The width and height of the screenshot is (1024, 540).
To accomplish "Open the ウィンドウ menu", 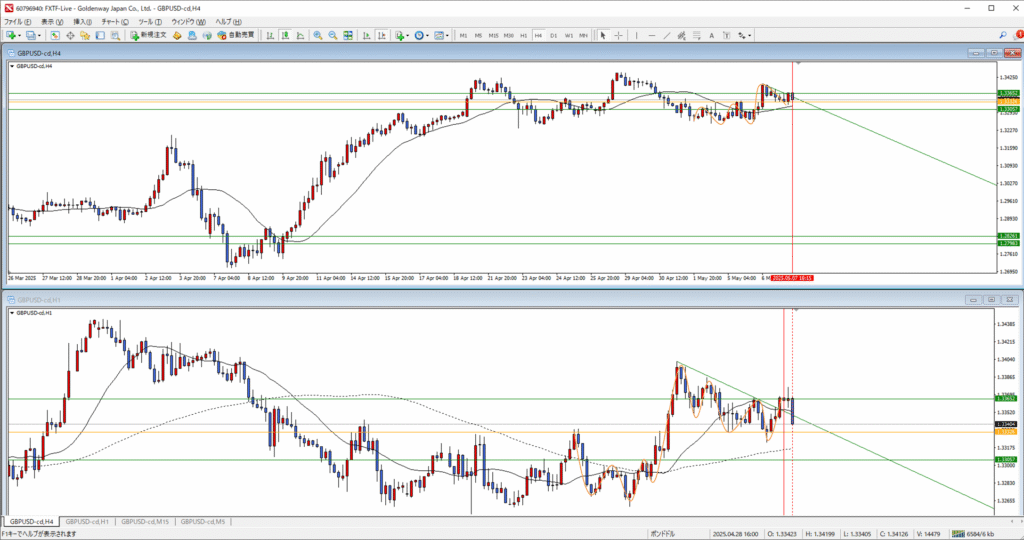I will pyautogui.click(x=188, y=22).
